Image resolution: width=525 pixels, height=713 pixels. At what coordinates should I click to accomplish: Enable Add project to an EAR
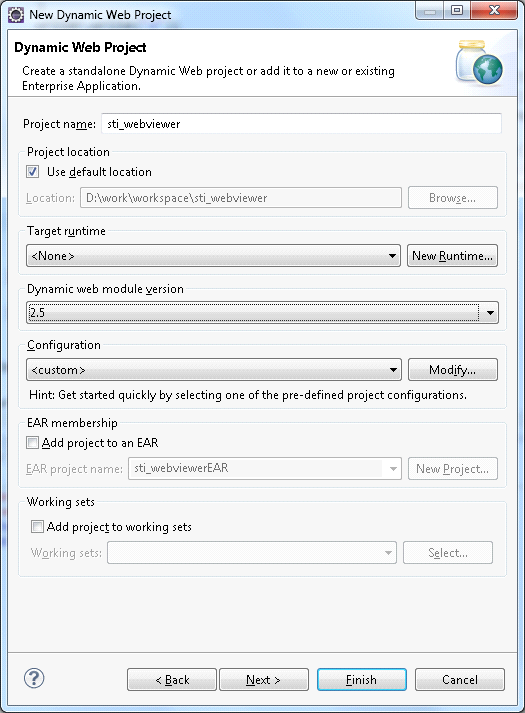click(x=32, y=442)
